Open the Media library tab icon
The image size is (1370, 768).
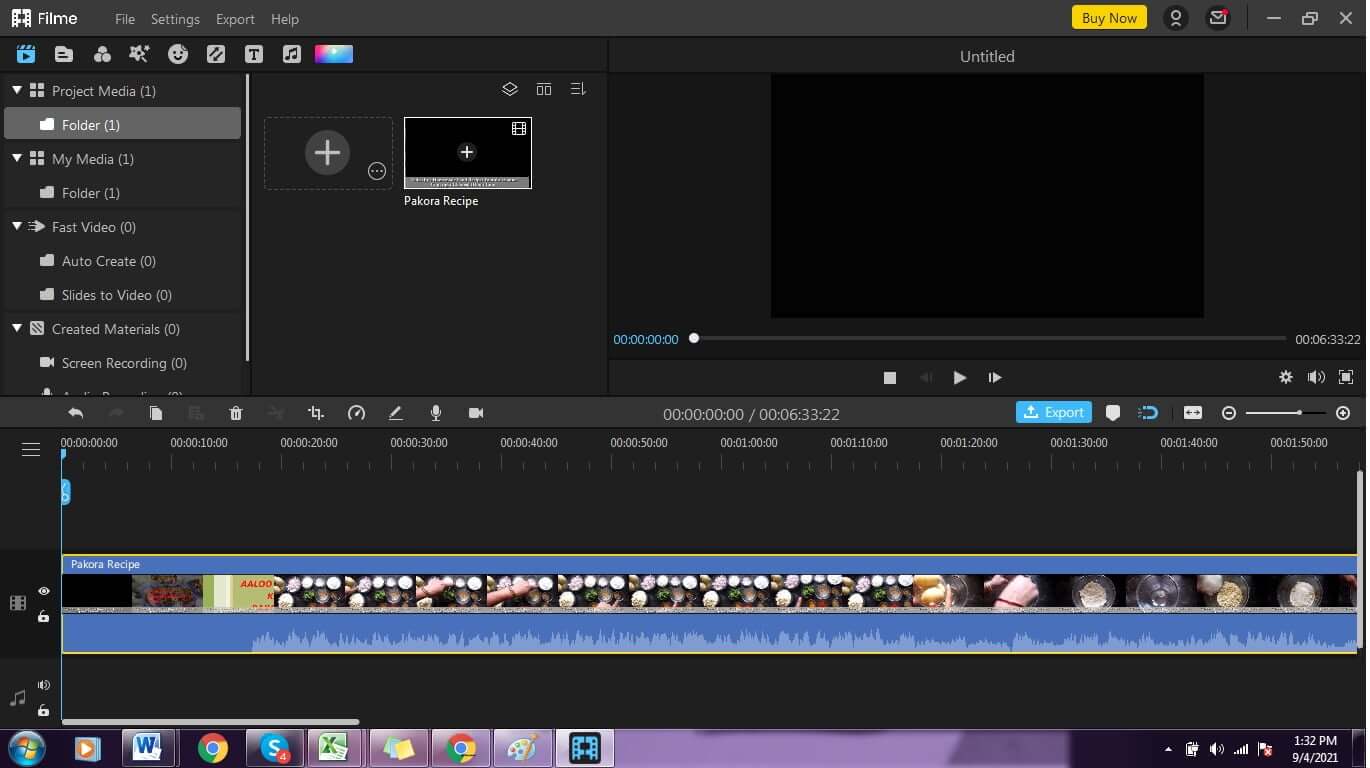26,54
